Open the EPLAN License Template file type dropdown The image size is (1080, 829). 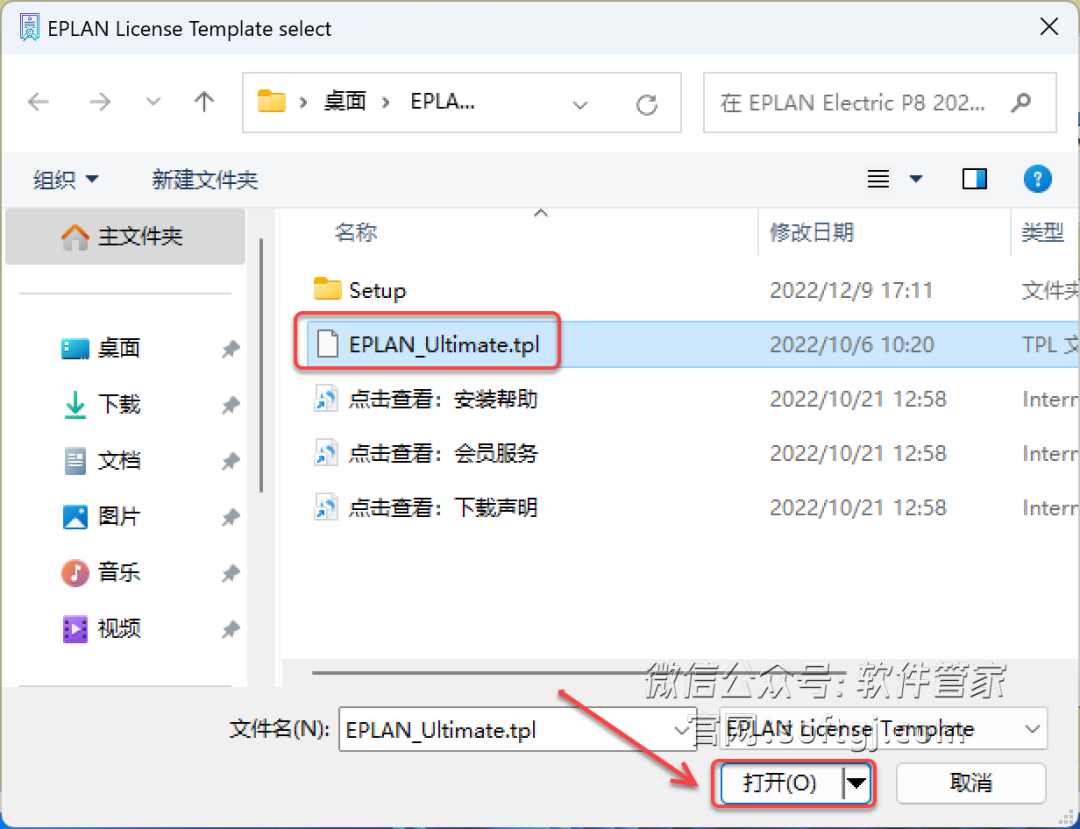(883, 728)
